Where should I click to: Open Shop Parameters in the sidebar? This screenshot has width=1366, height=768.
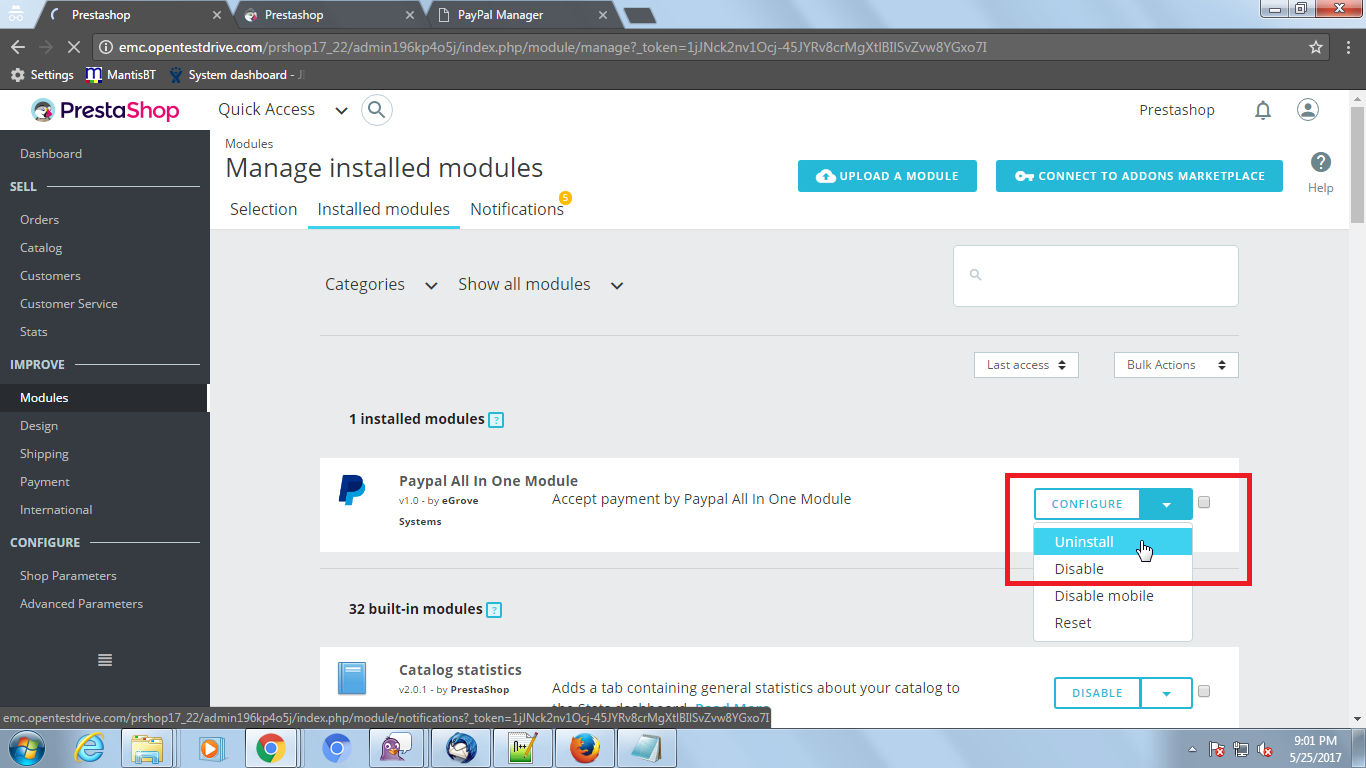(68, 576)
